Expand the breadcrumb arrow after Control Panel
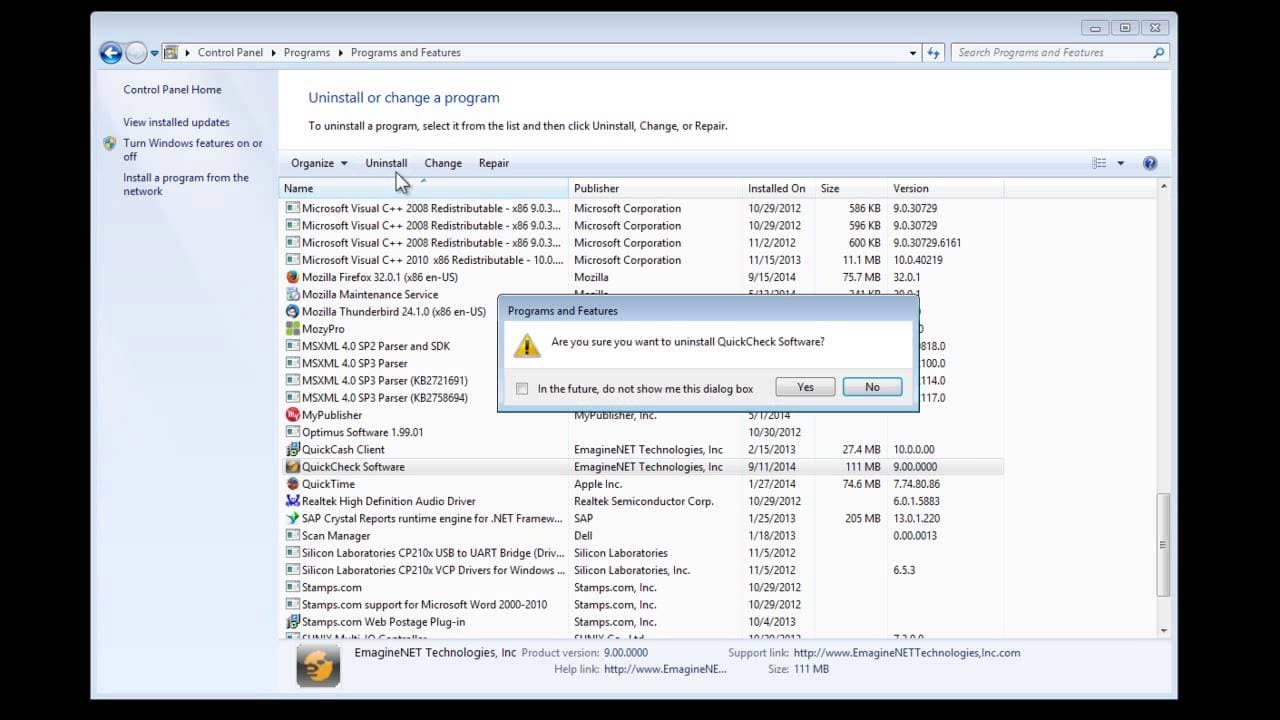The width and height of the screenshot is (1280, 720). coord(273,53)
